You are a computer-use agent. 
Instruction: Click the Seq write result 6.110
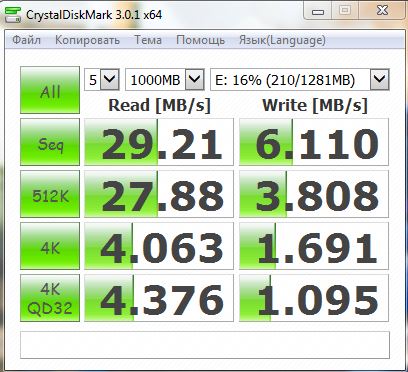point(314,142)
